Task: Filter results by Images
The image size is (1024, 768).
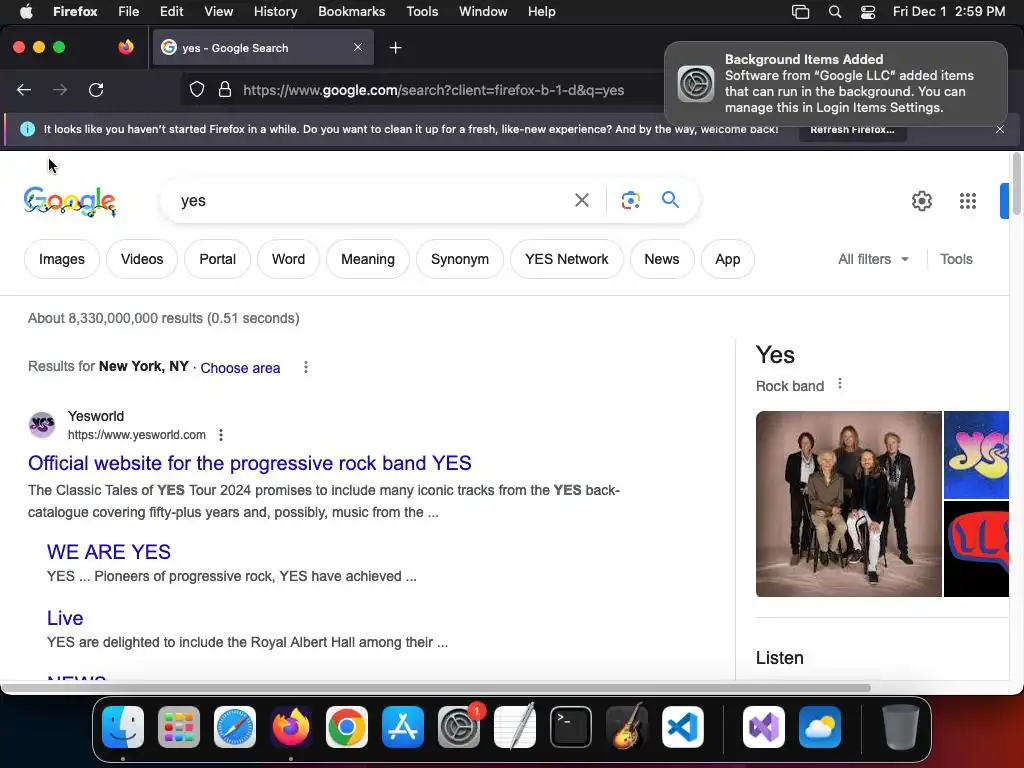Action: pyautogui.click(x=61, y=259)
